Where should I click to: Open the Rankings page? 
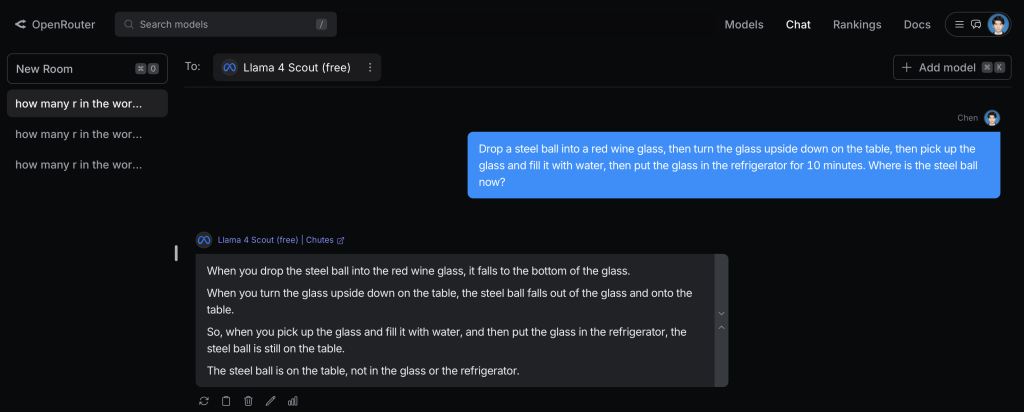pyautogui.click(x=857, y=24)
